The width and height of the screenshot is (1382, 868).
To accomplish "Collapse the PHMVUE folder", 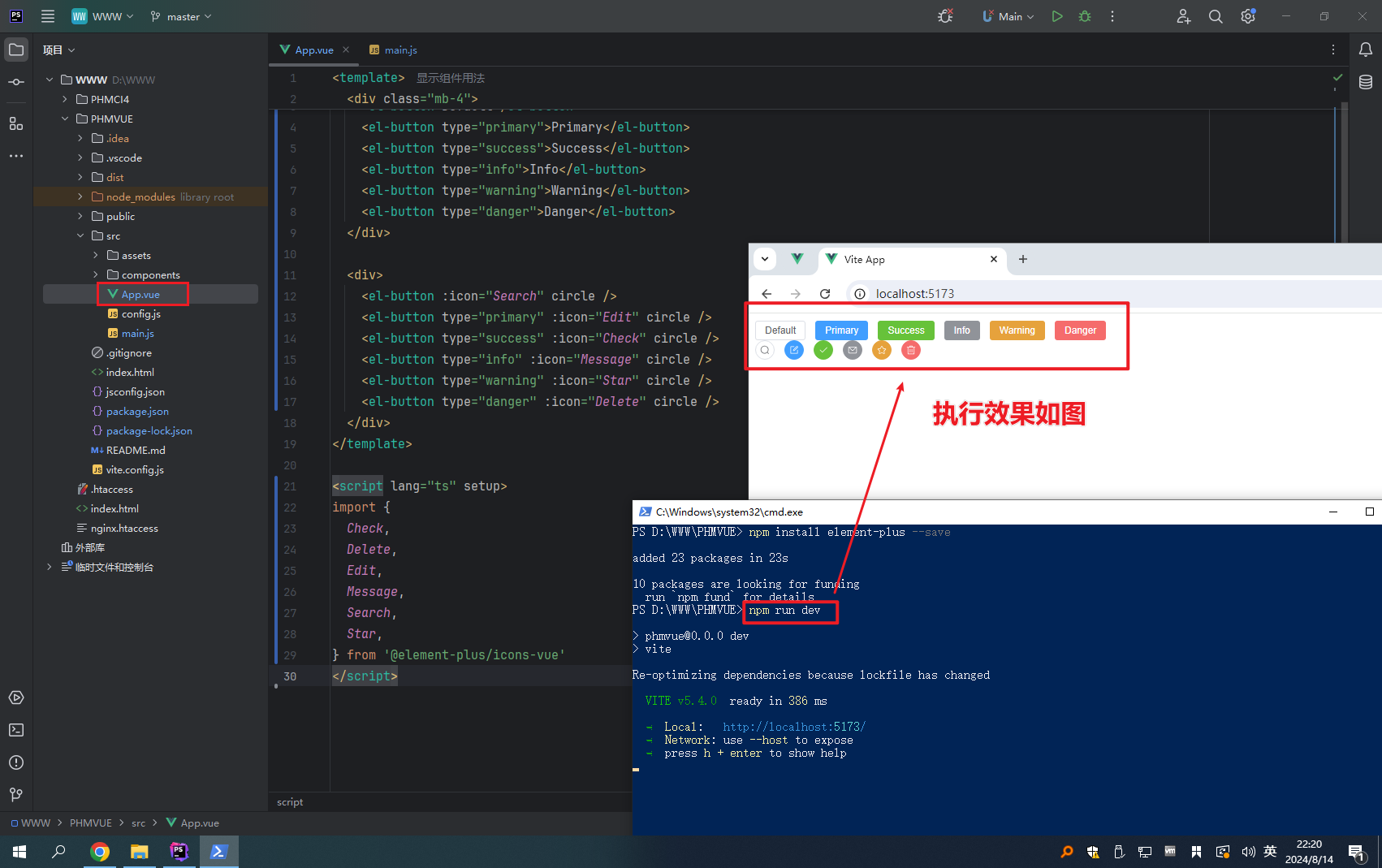I will point(65,119).
